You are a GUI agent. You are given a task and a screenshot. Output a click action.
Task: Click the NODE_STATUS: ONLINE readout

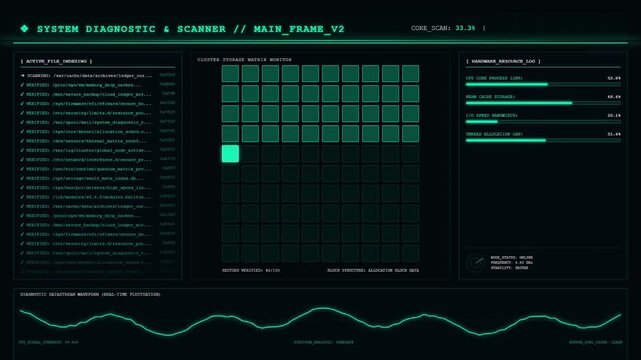[511, 257]
